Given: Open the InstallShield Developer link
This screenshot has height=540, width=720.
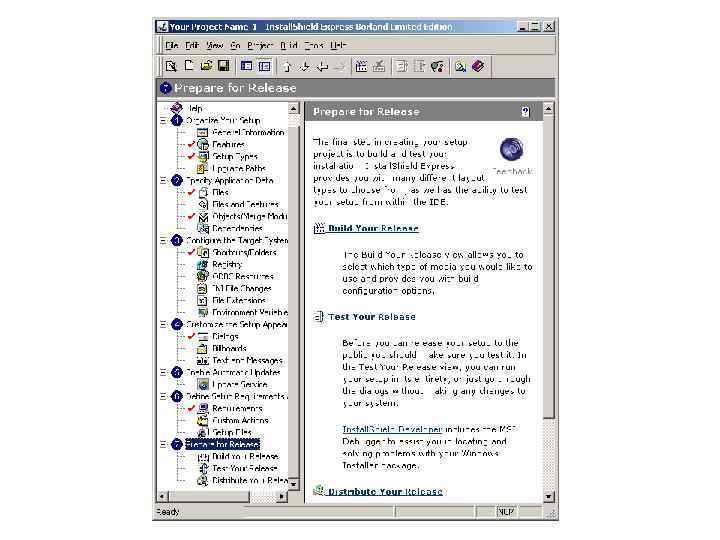Looking at the screenshot, I should [x=392, y=429].
